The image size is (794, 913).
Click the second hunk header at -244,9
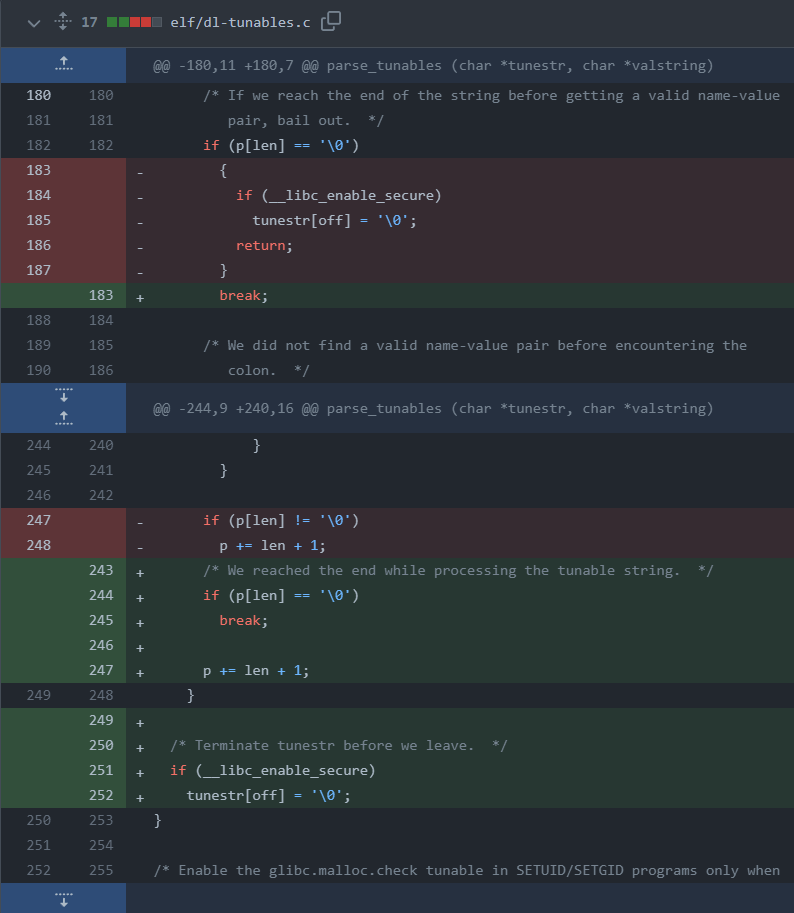coord(432,409)
